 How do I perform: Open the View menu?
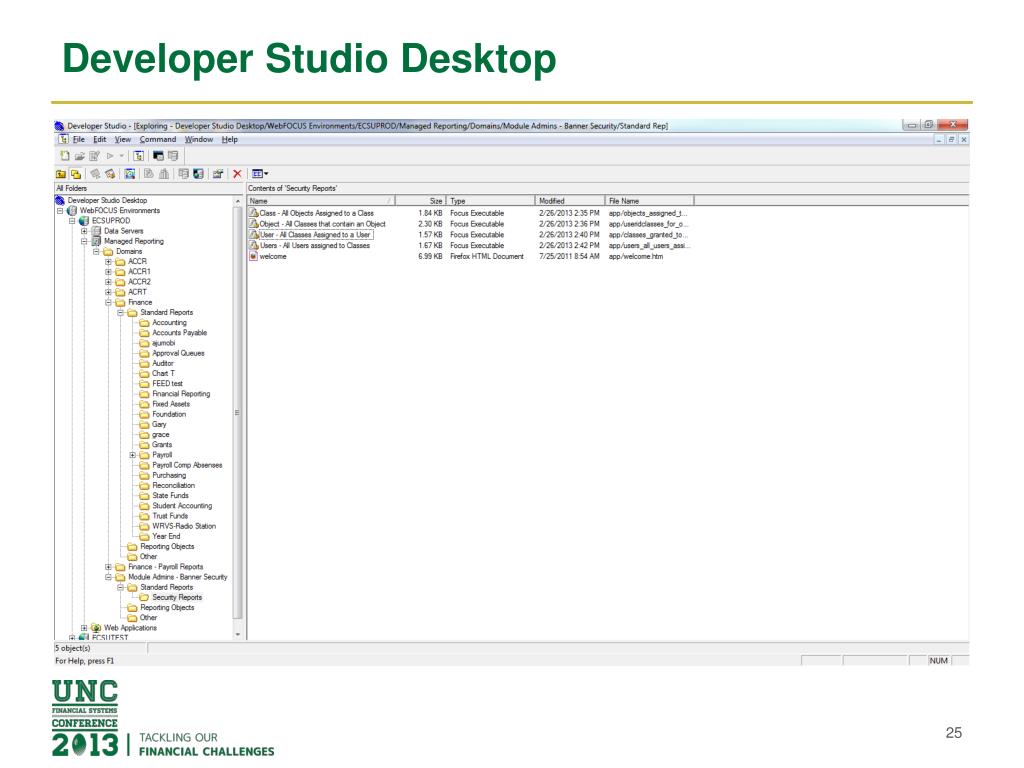[123, 140]
